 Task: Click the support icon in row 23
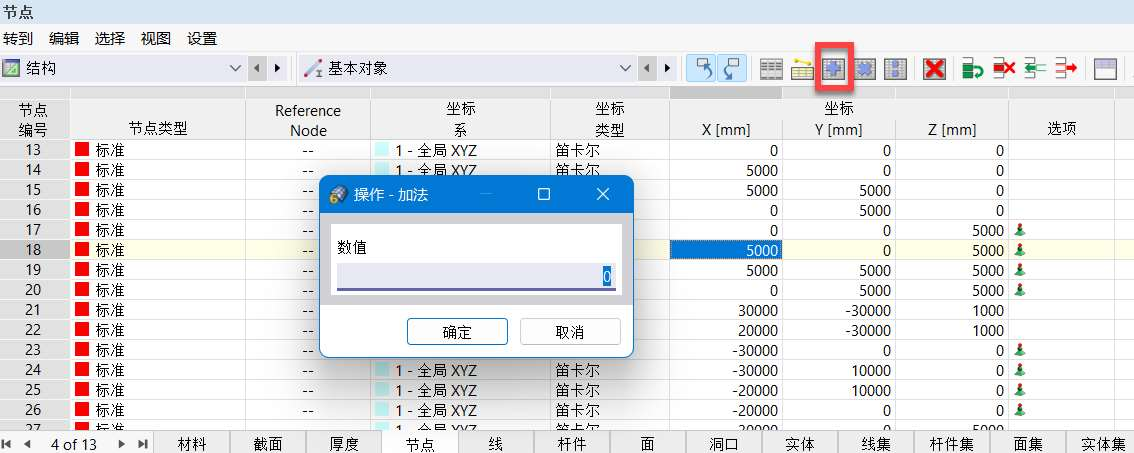click(x=1020, y=350)
